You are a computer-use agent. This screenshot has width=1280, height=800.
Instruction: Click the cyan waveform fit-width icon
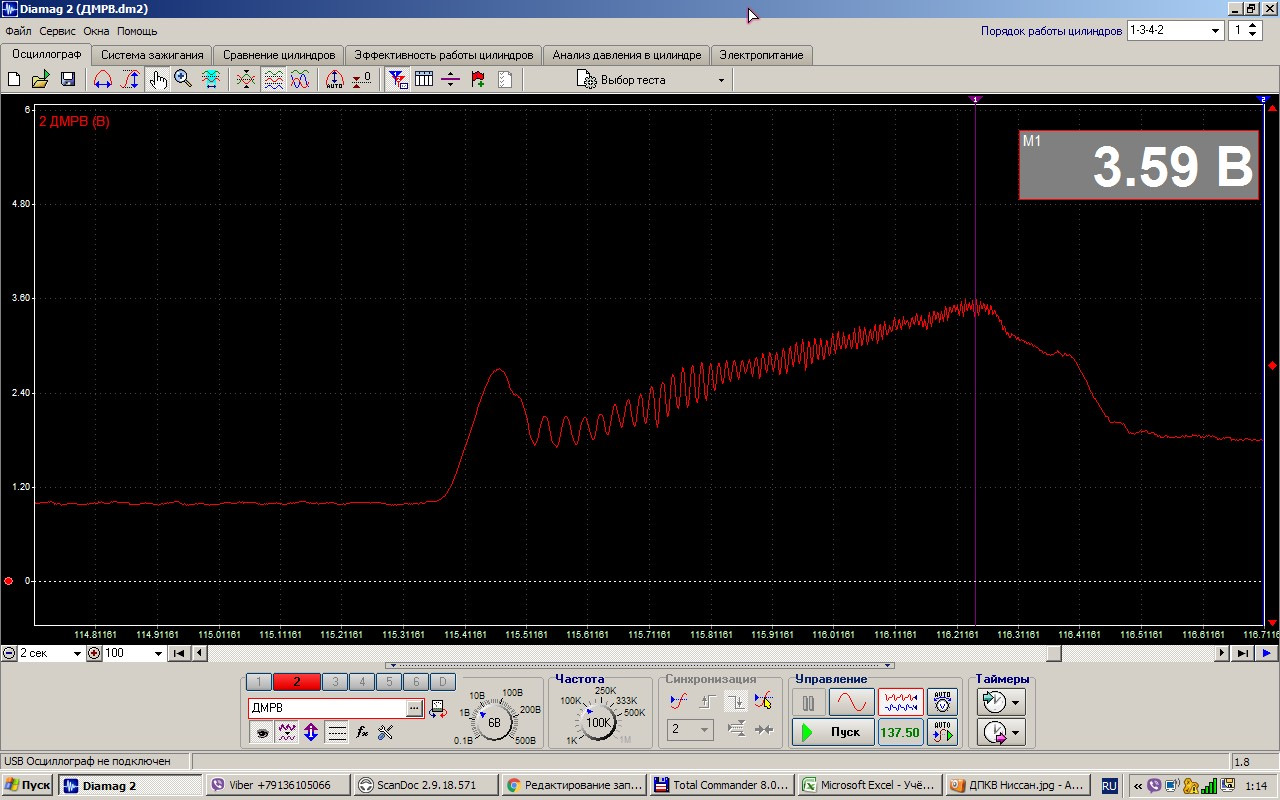click(211, 79)
